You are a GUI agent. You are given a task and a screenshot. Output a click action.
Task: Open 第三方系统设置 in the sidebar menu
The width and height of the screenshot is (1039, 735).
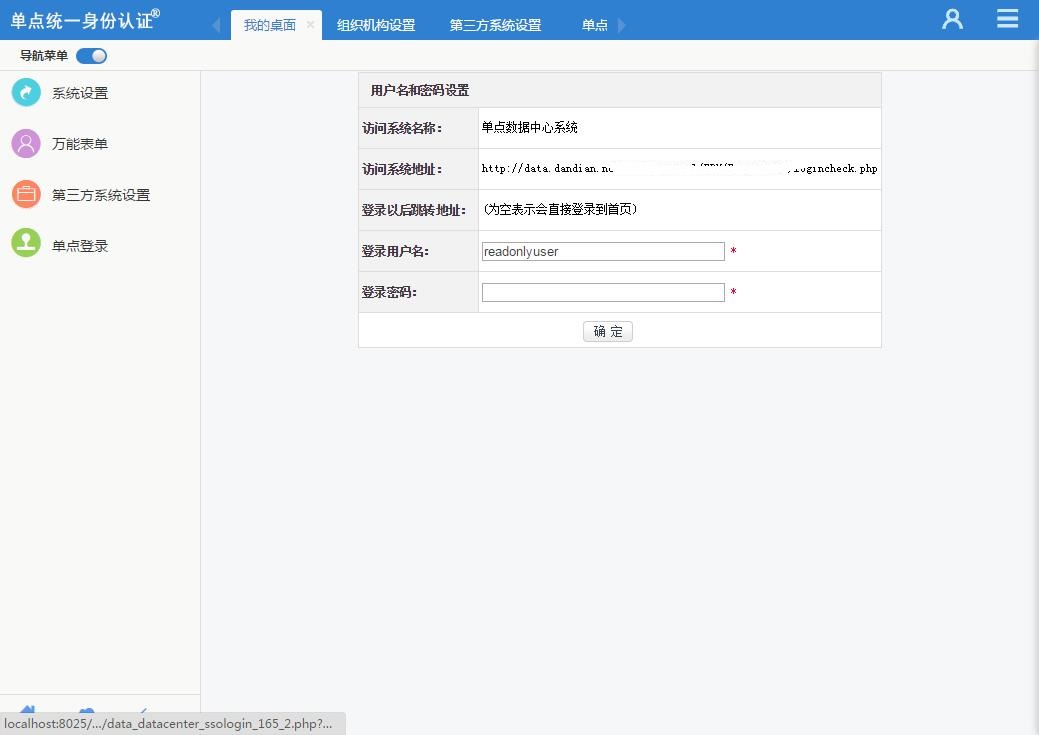coord(101,195)
